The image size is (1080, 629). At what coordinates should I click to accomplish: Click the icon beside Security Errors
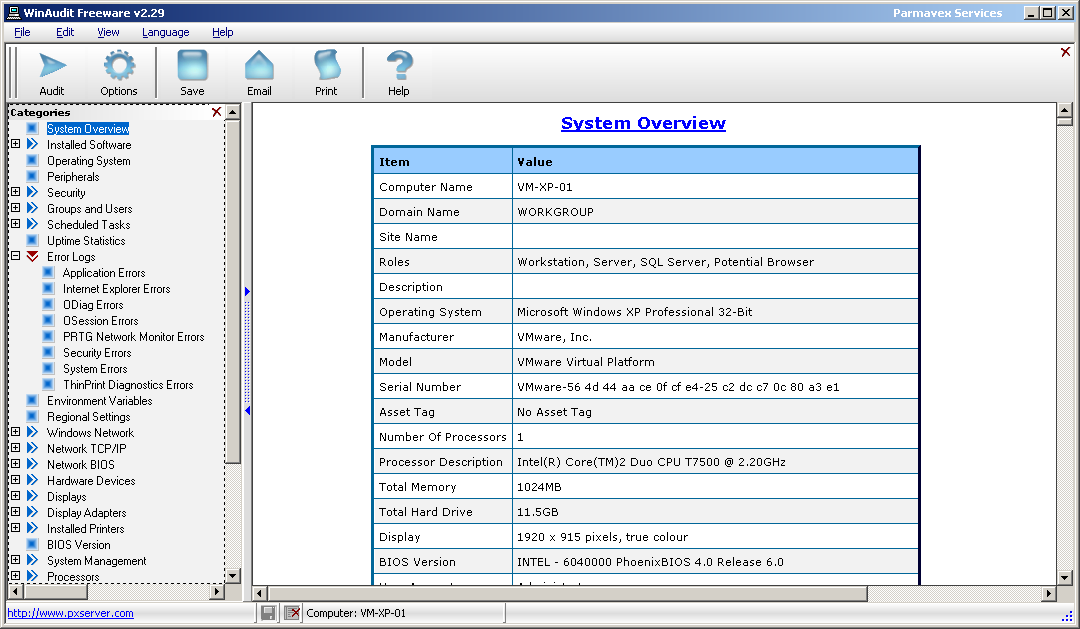48,352
